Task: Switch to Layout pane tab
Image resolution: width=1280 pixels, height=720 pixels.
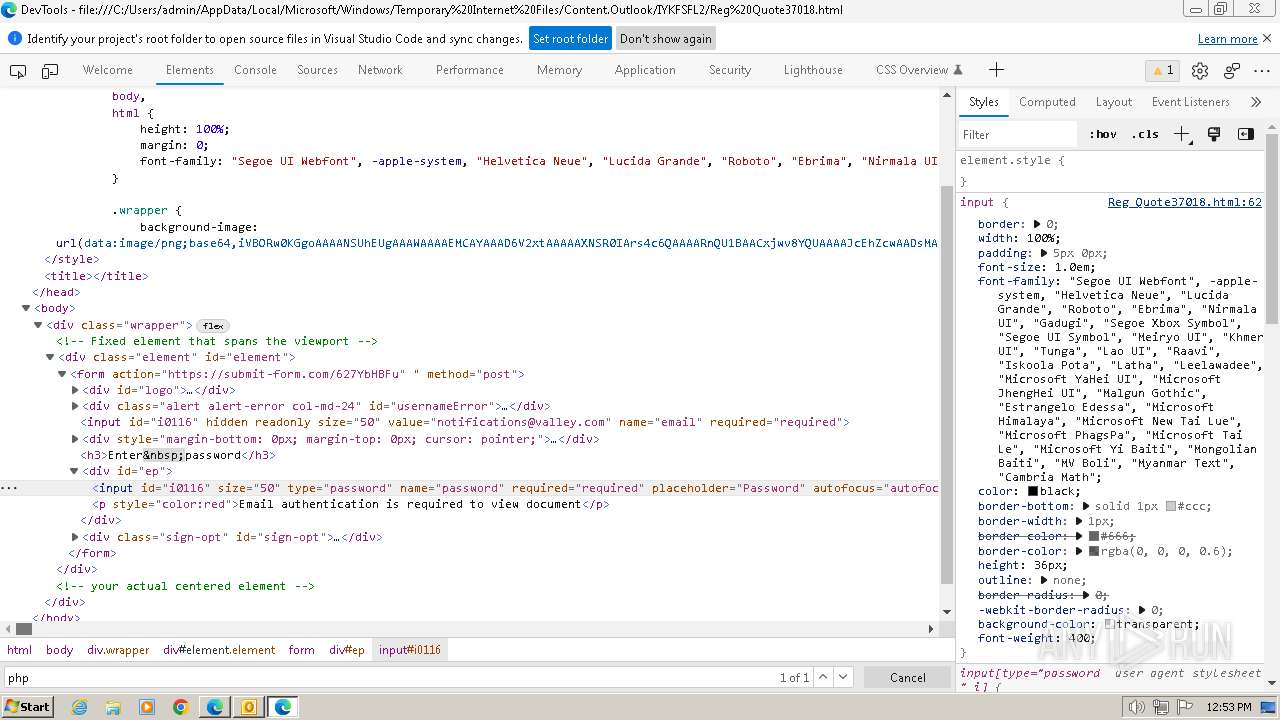Action: 1113,102
